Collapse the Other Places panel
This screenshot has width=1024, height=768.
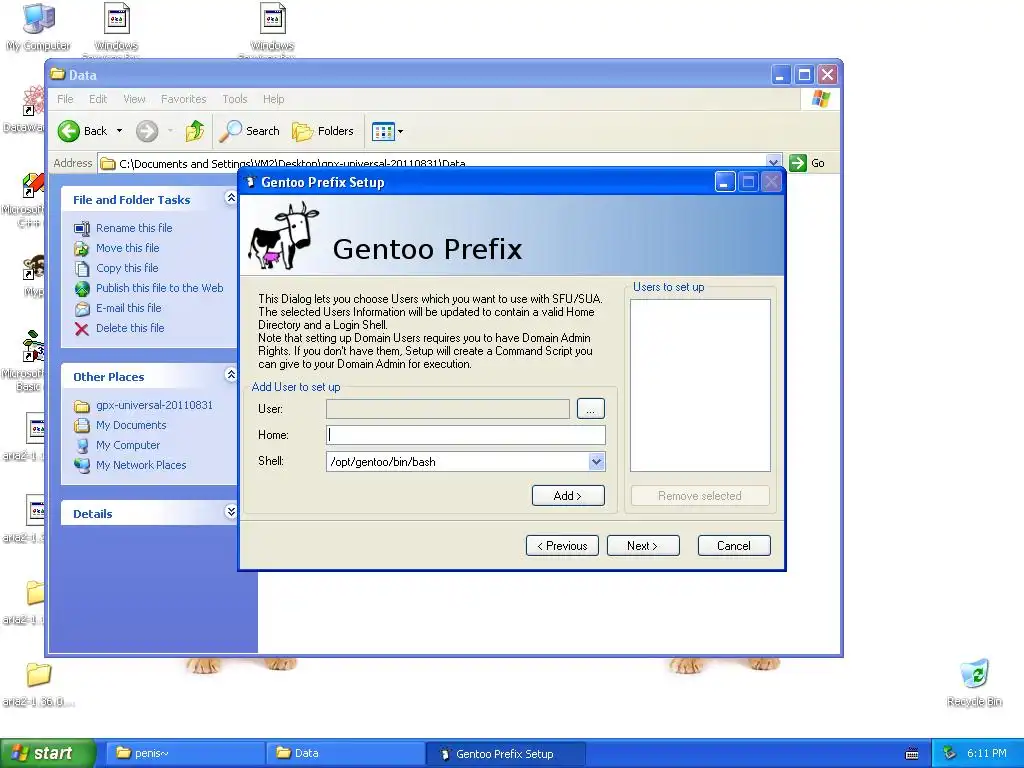click(x=231, y=374)
